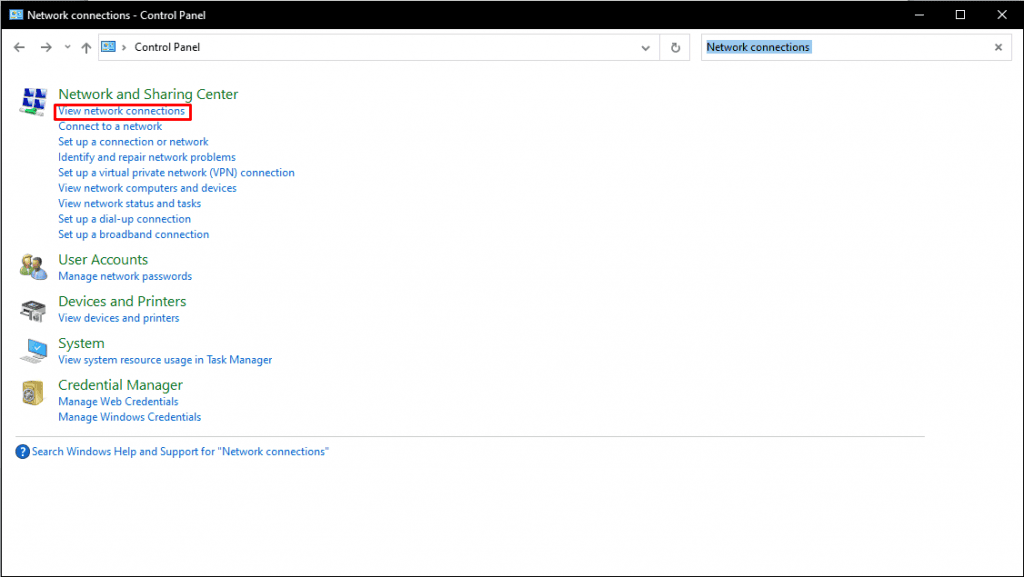The image size is (1024, 577).
Task: Open Set up a VPN connection link
Action: 176,172
